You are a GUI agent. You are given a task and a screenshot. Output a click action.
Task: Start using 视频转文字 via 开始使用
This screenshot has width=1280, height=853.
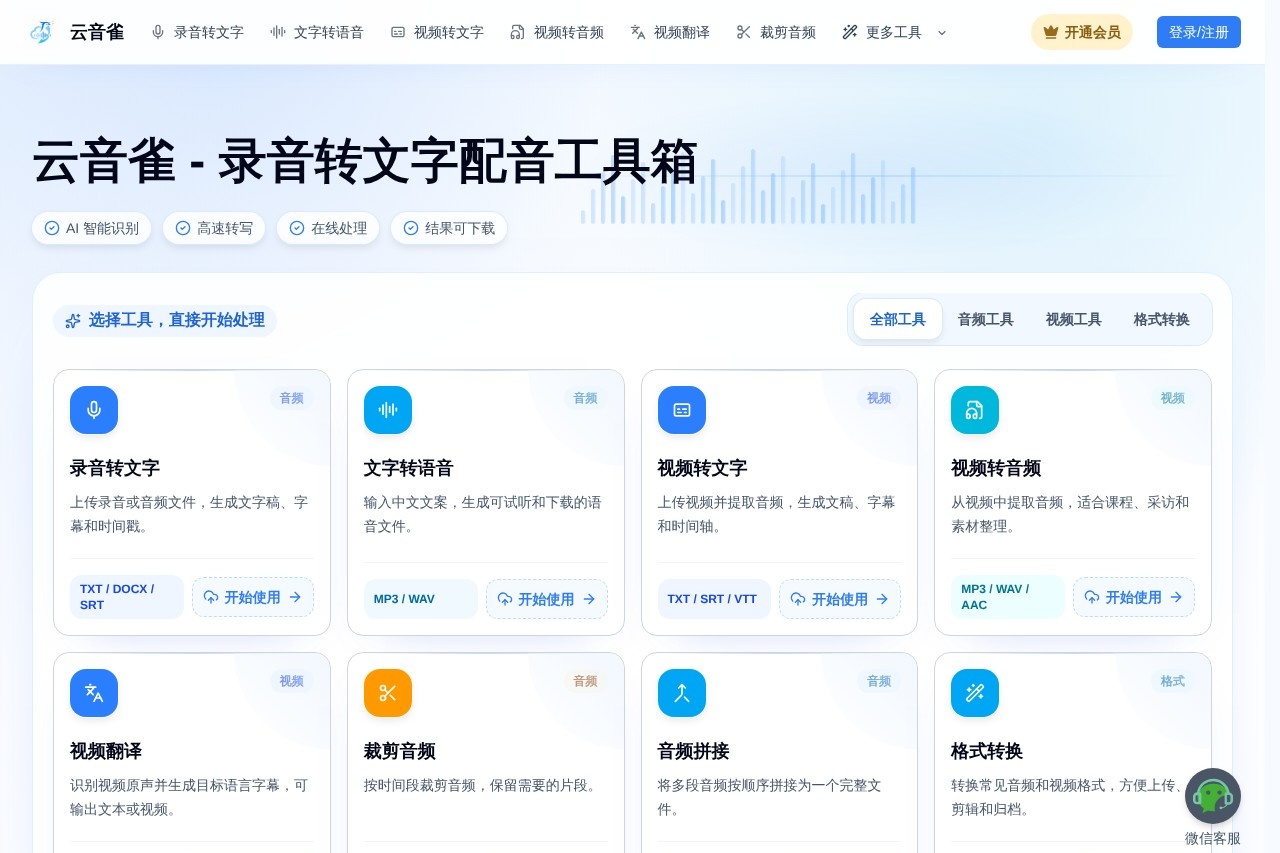pyautogui.click(x=840, y=599)
